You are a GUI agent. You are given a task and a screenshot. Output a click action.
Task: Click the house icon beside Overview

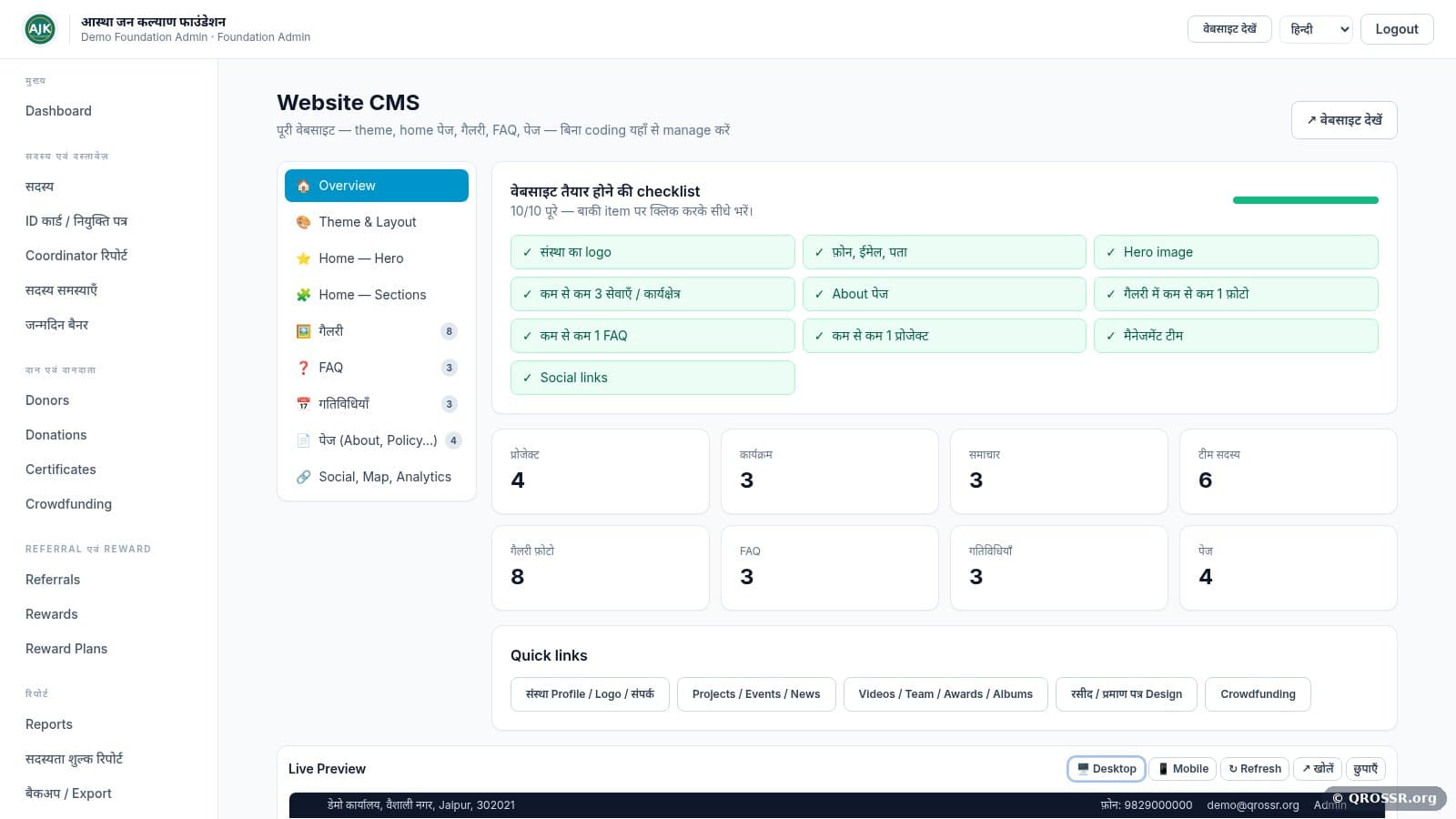pyautogui.click(x=303, y=186)
